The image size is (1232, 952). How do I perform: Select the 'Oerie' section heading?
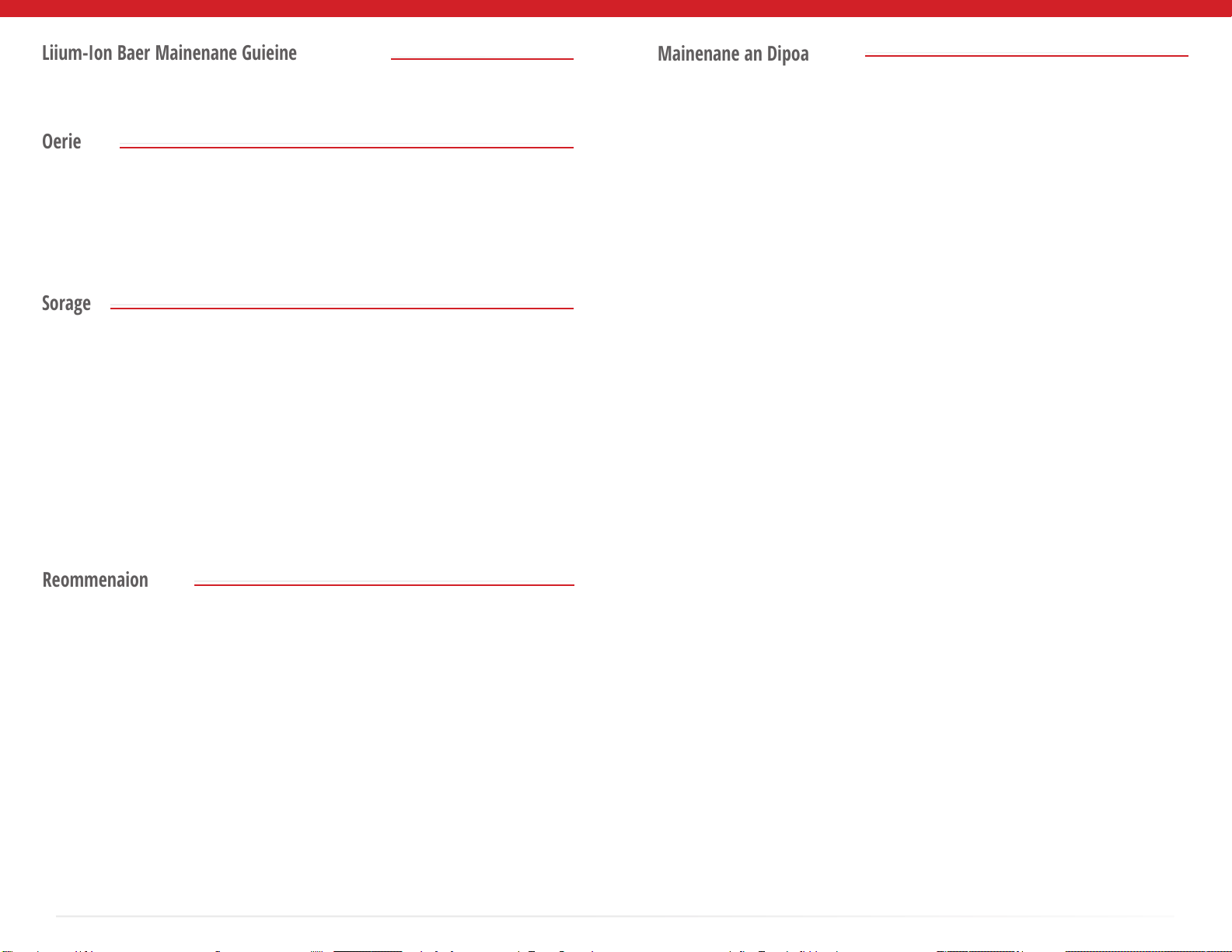pos(61,141)
